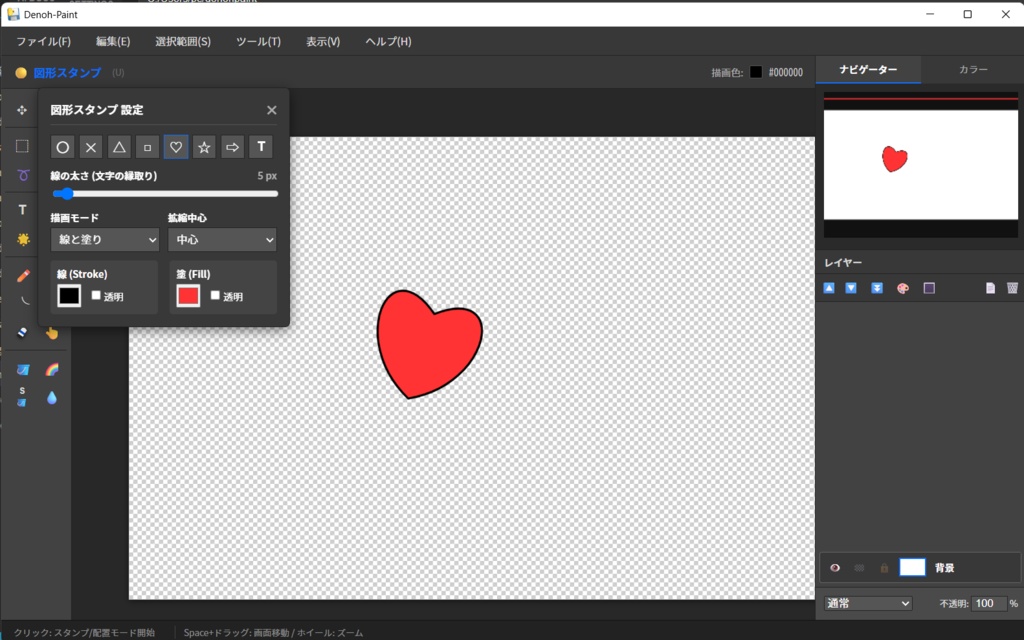Open the 通常 blend mode dropdown
The width and height of the screenshot is (1024, 640).
coord(868,603)
